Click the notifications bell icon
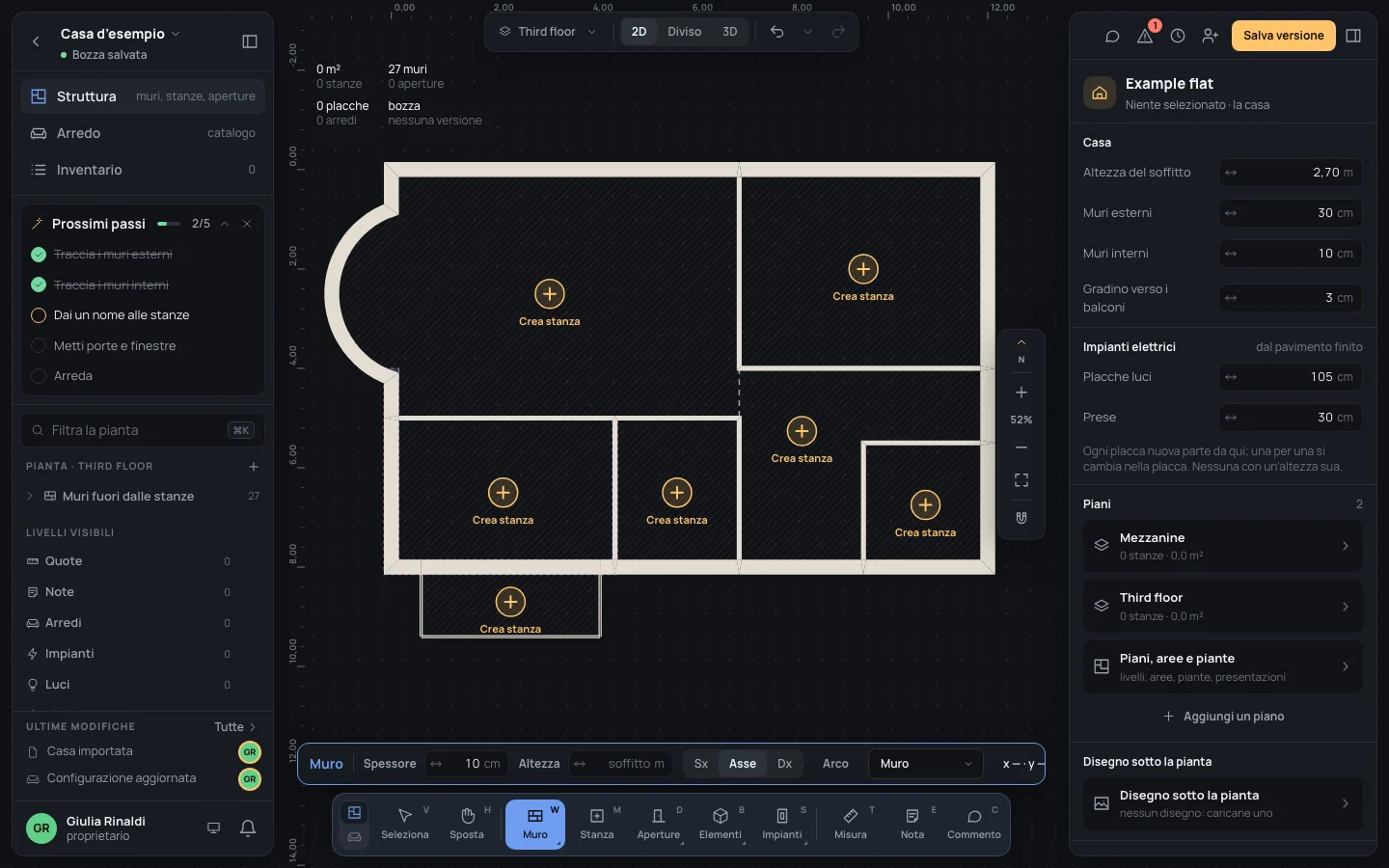The height and width of the screenshot is (868, 1389). pyautogui.click(x=248, y=827)
